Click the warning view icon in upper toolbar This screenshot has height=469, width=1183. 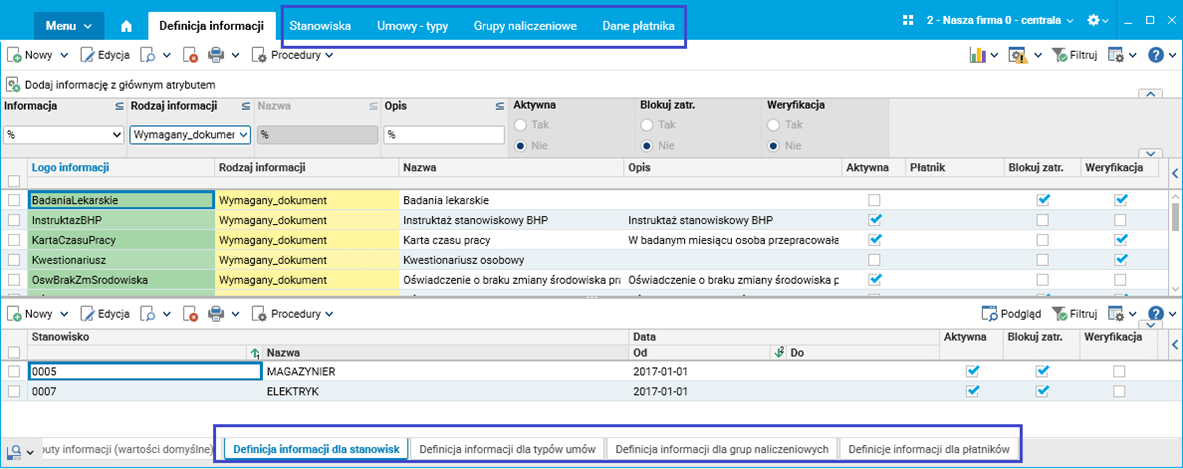(x=1018, y=55)
